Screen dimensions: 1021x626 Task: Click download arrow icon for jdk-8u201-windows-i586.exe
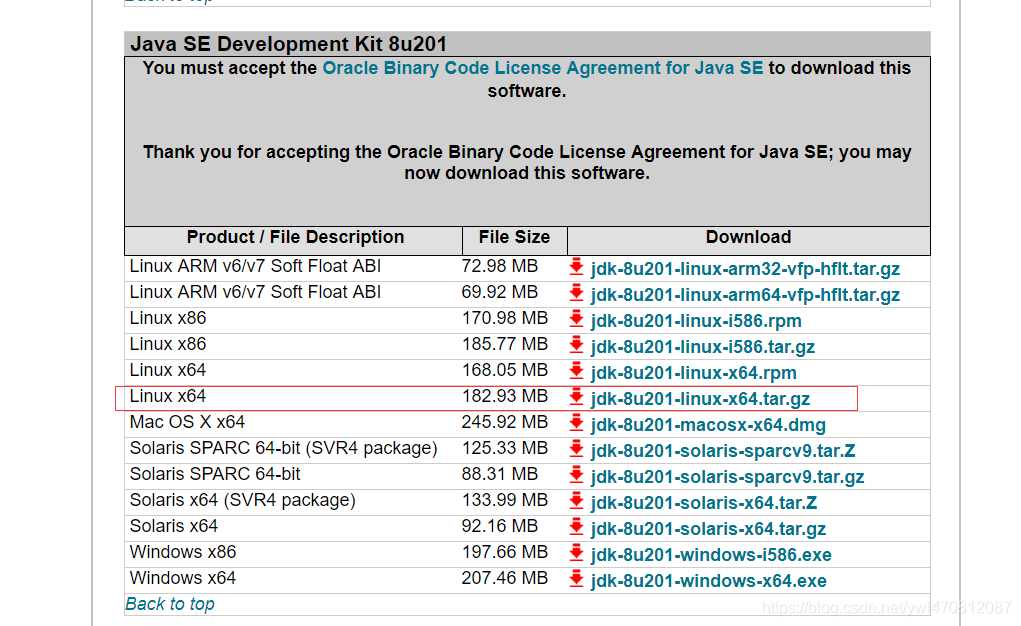click(x=576, y=554)
